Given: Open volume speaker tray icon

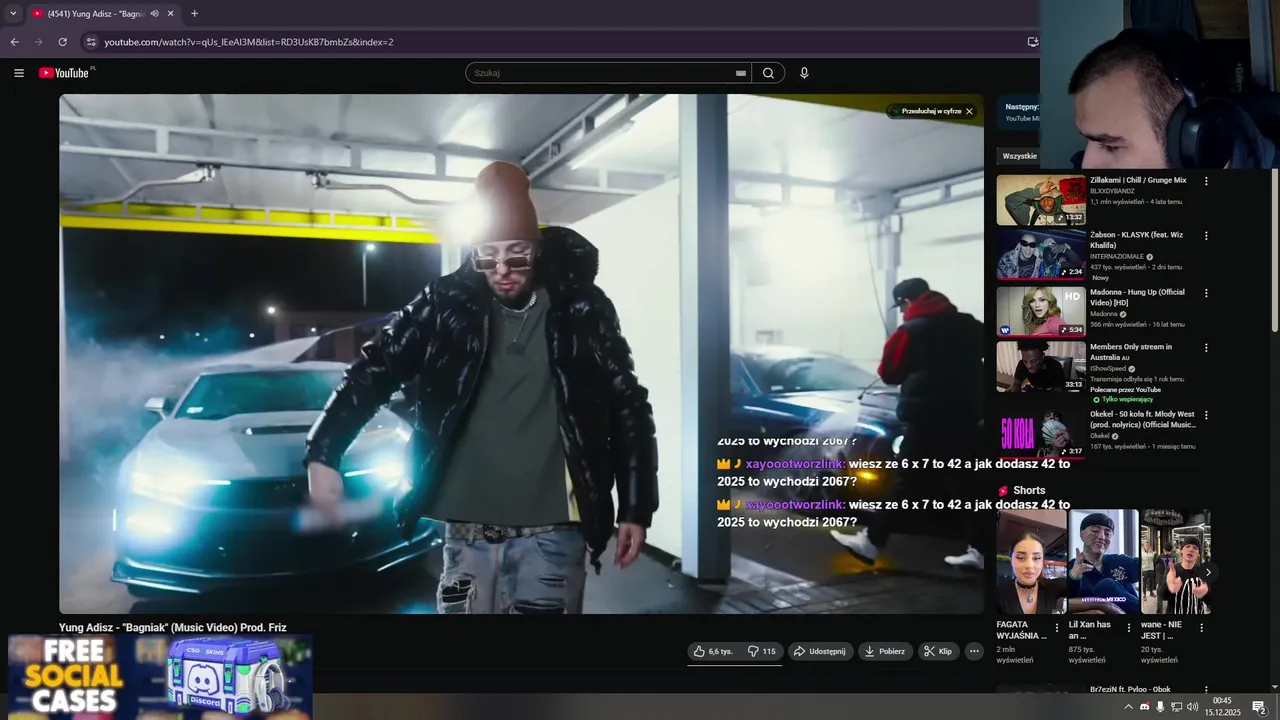Looking at the screenshot, I should click(x=1192, y=707).
